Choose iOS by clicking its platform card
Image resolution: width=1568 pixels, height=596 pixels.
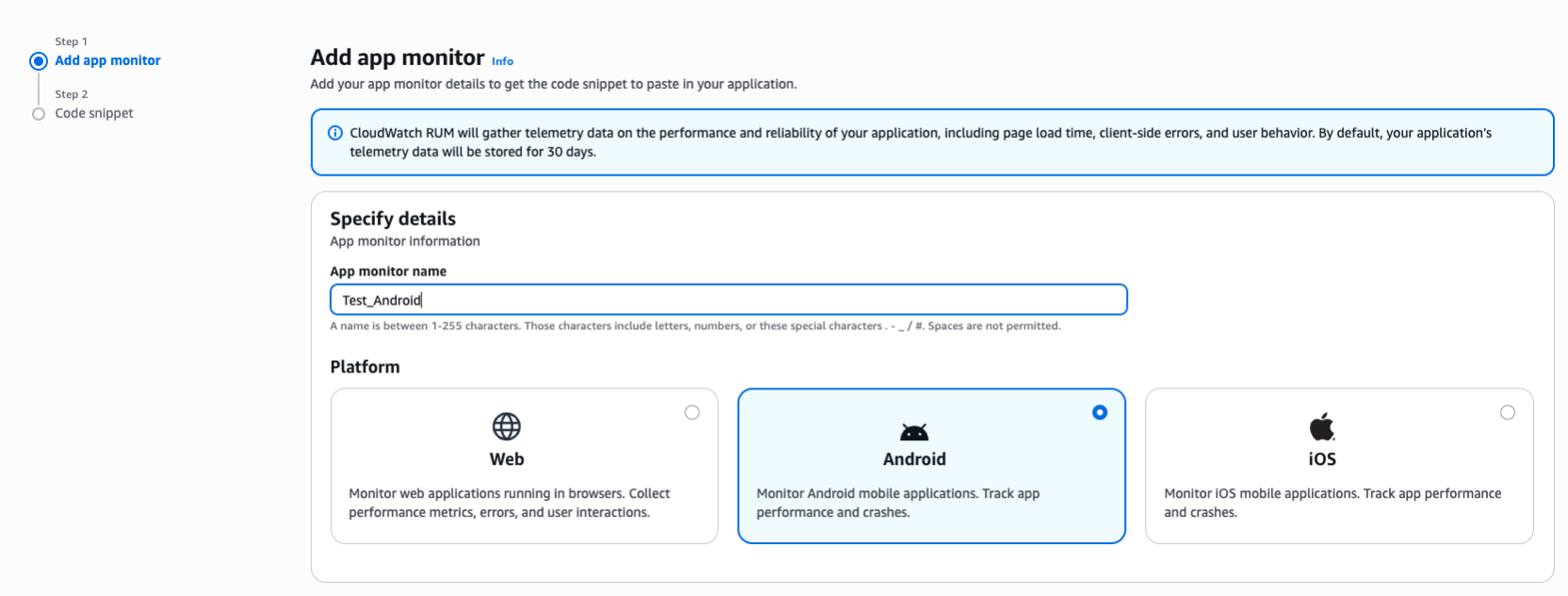click(x=1339, y=466)
